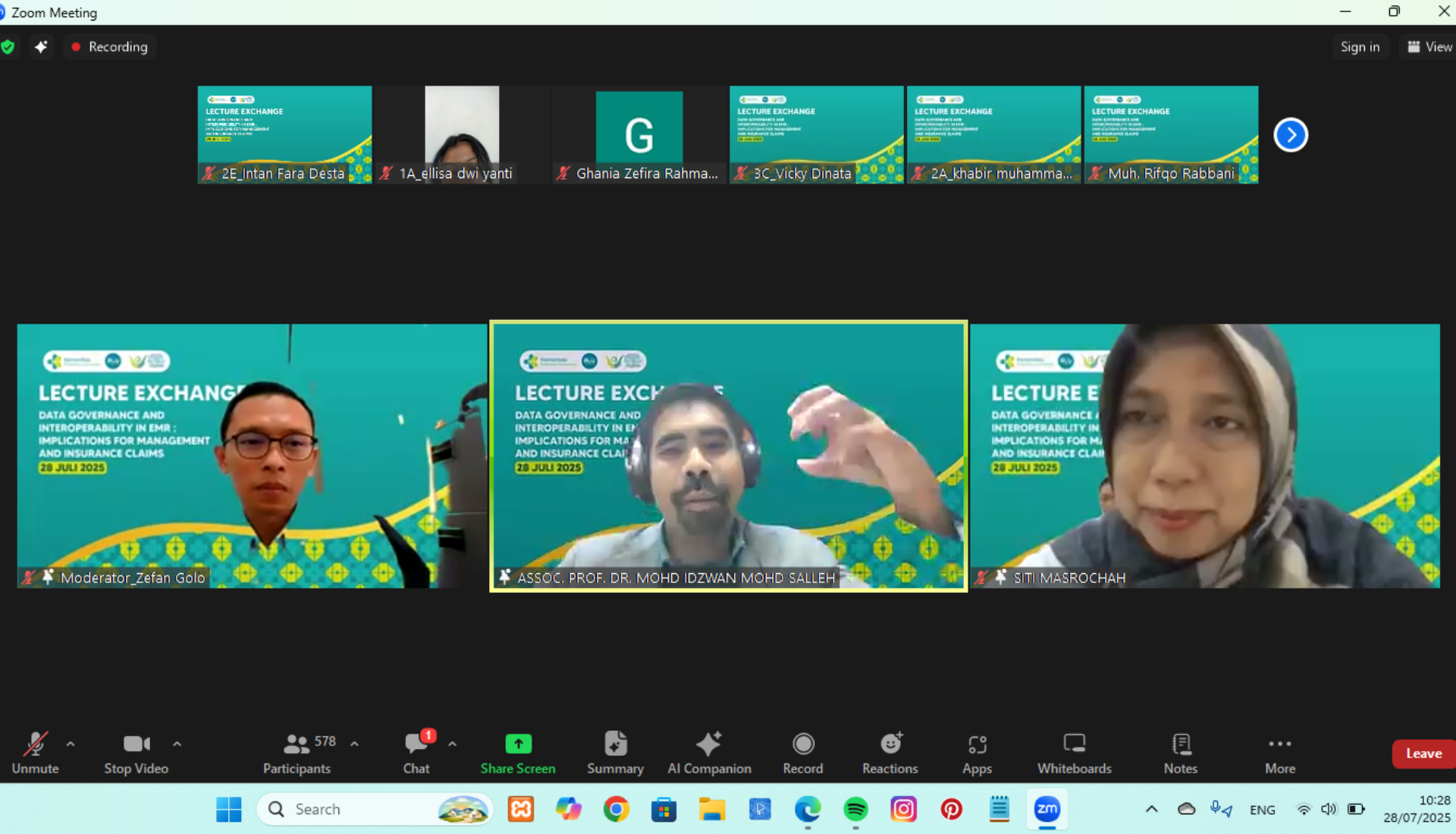Expand audio options arrow next to Unmute
The image size is (1456, 834).
click(x=71, y=744)
